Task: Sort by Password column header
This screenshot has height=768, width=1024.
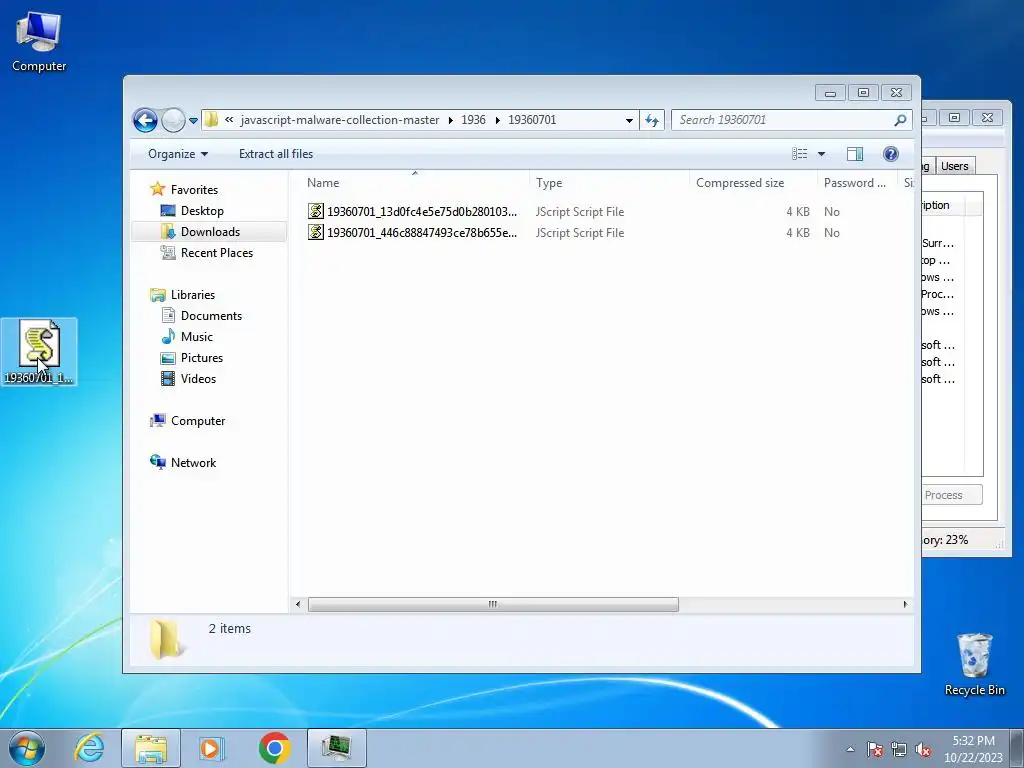Action: tap(857, 183)
